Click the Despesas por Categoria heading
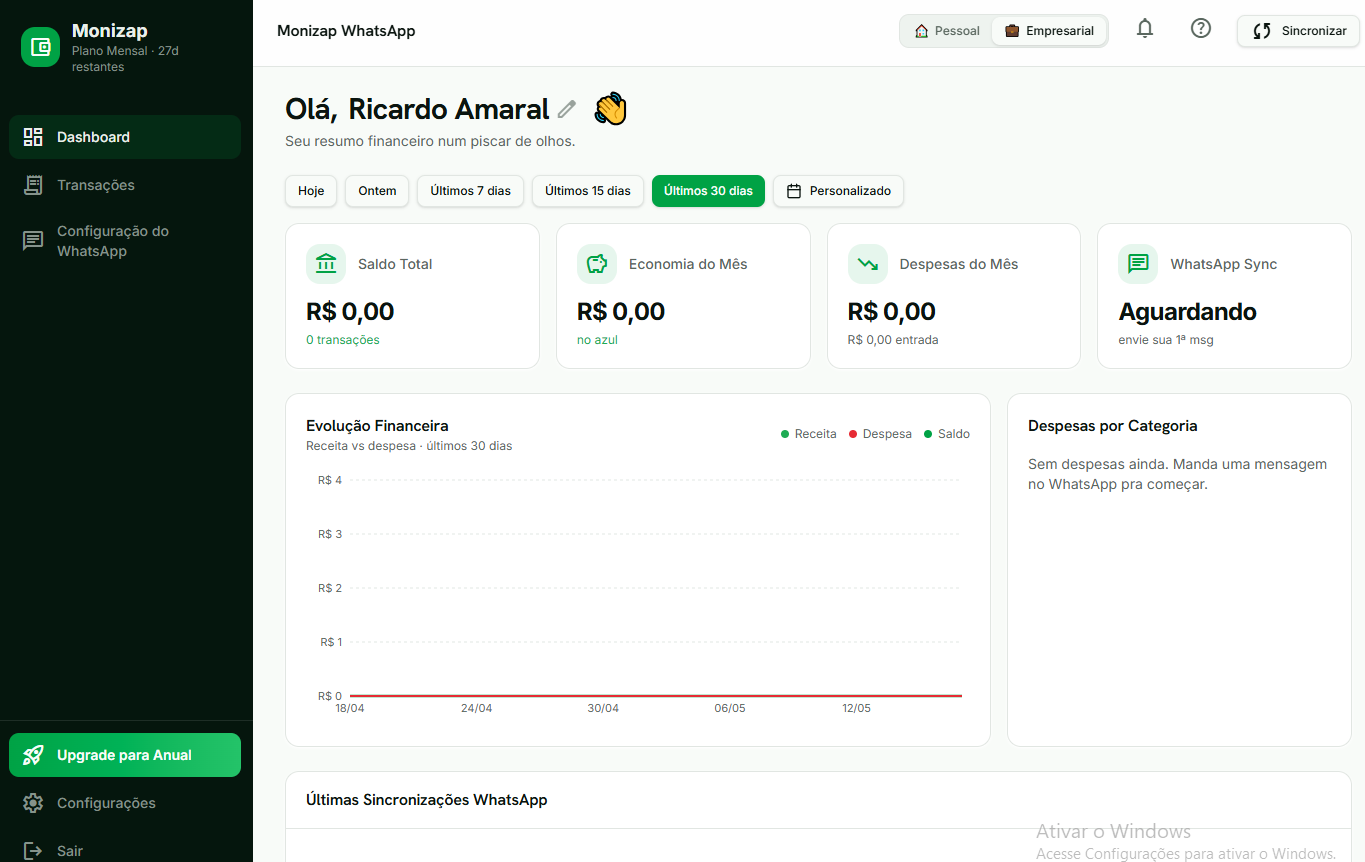This screenshot has height=862, width=1365. pyautogui.click(x=1112, y=426)
